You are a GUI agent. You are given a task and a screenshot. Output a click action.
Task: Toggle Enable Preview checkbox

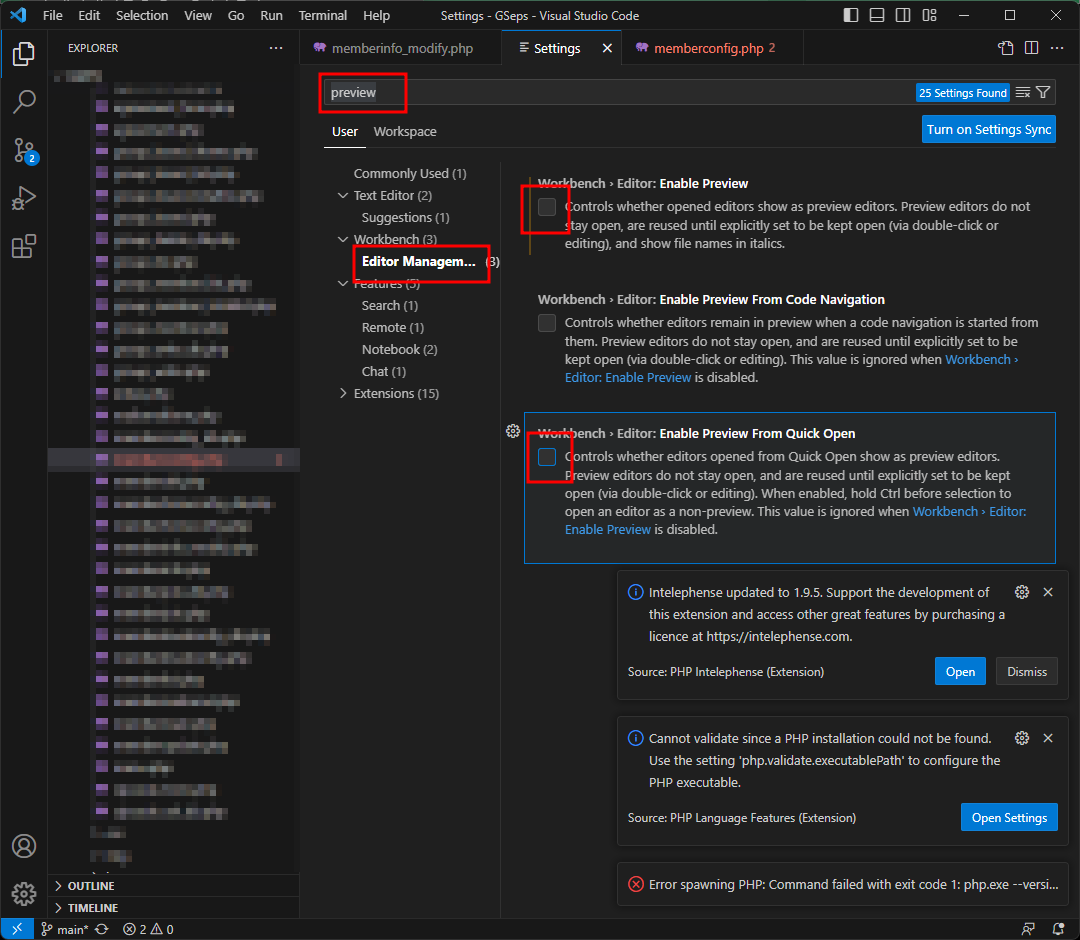547,207
